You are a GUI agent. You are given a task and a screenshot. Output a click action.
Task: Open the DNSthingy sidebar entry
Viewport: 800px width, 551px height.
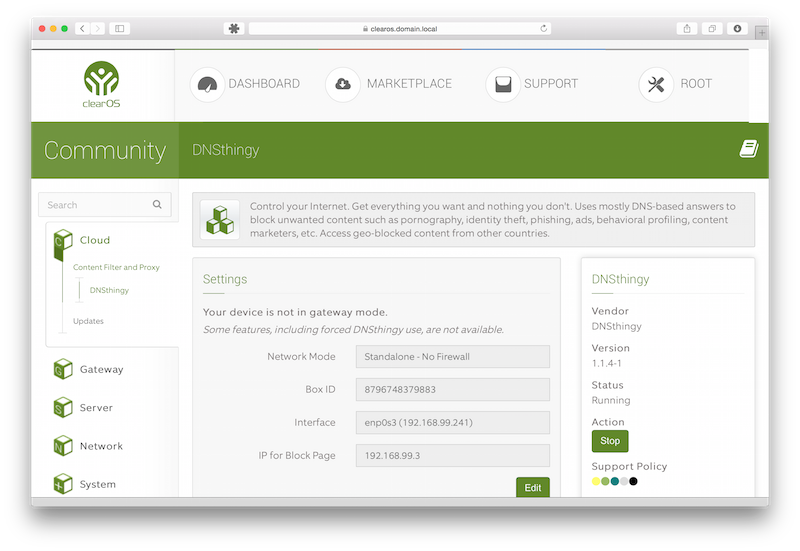pyautogui.click(x=109, y=290)
